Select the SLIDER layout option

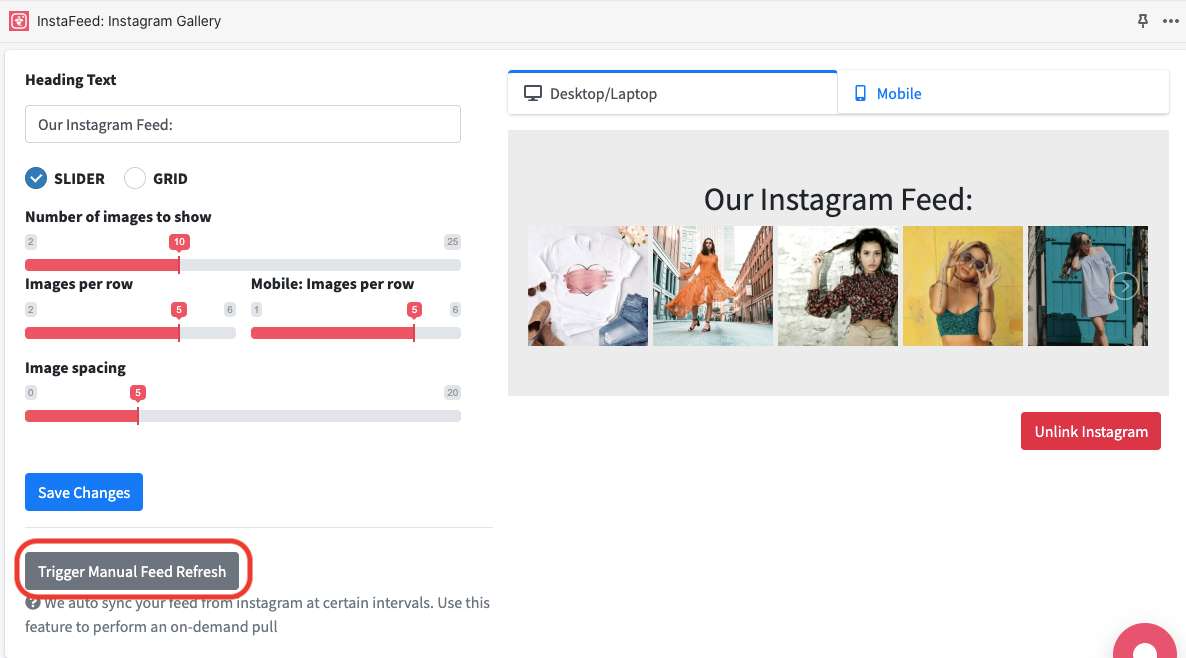[x=36, y=178]
